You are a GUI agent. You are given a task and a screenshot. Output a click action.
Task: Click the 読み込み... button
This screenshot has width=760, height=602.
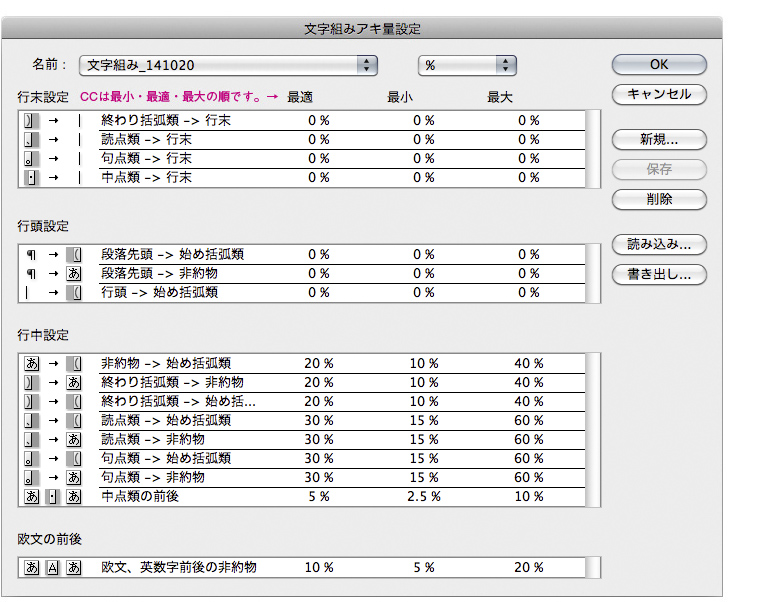[x=659, y=244]
